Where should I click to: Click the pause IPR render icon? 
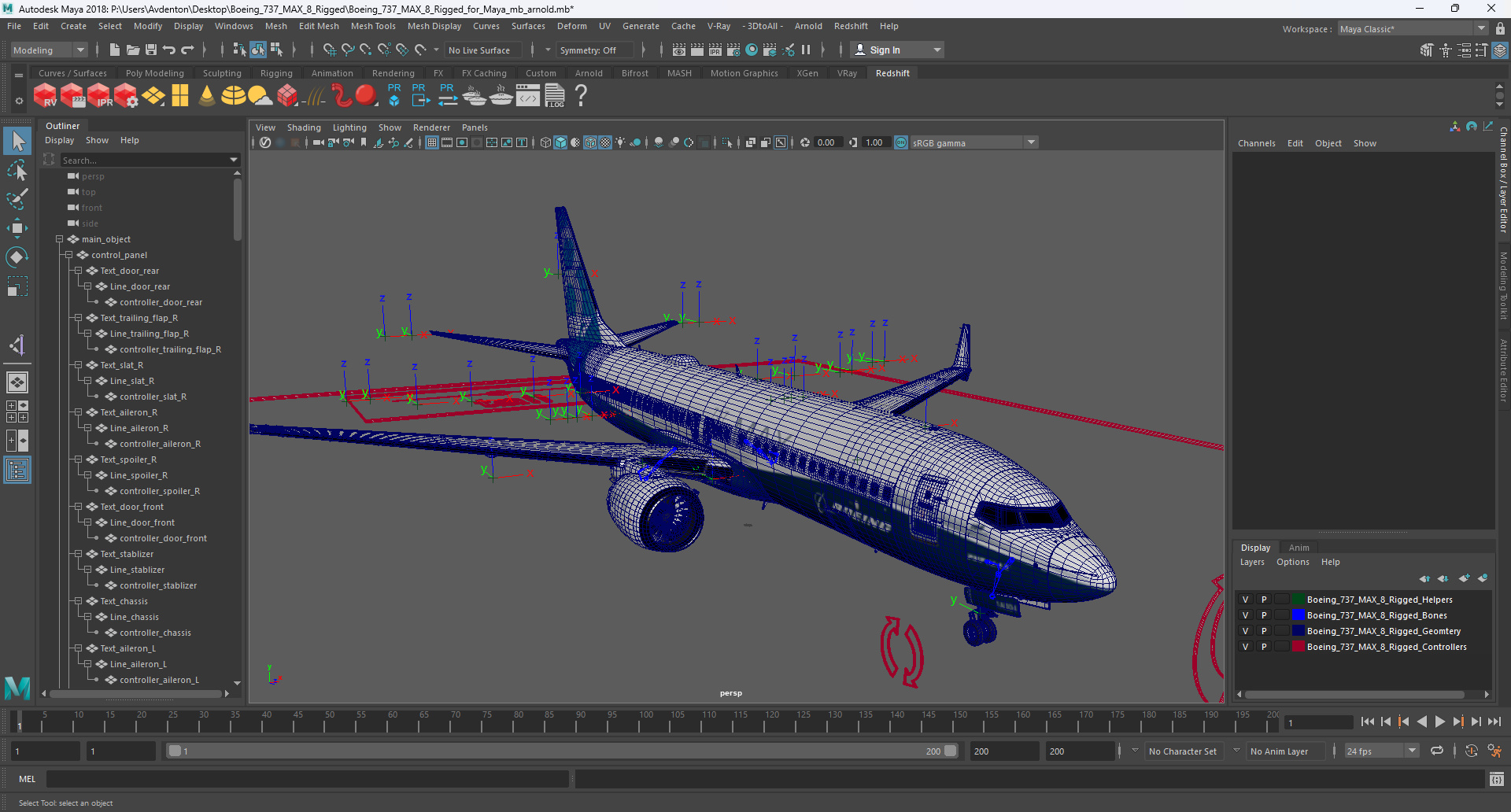coord(806,50)
